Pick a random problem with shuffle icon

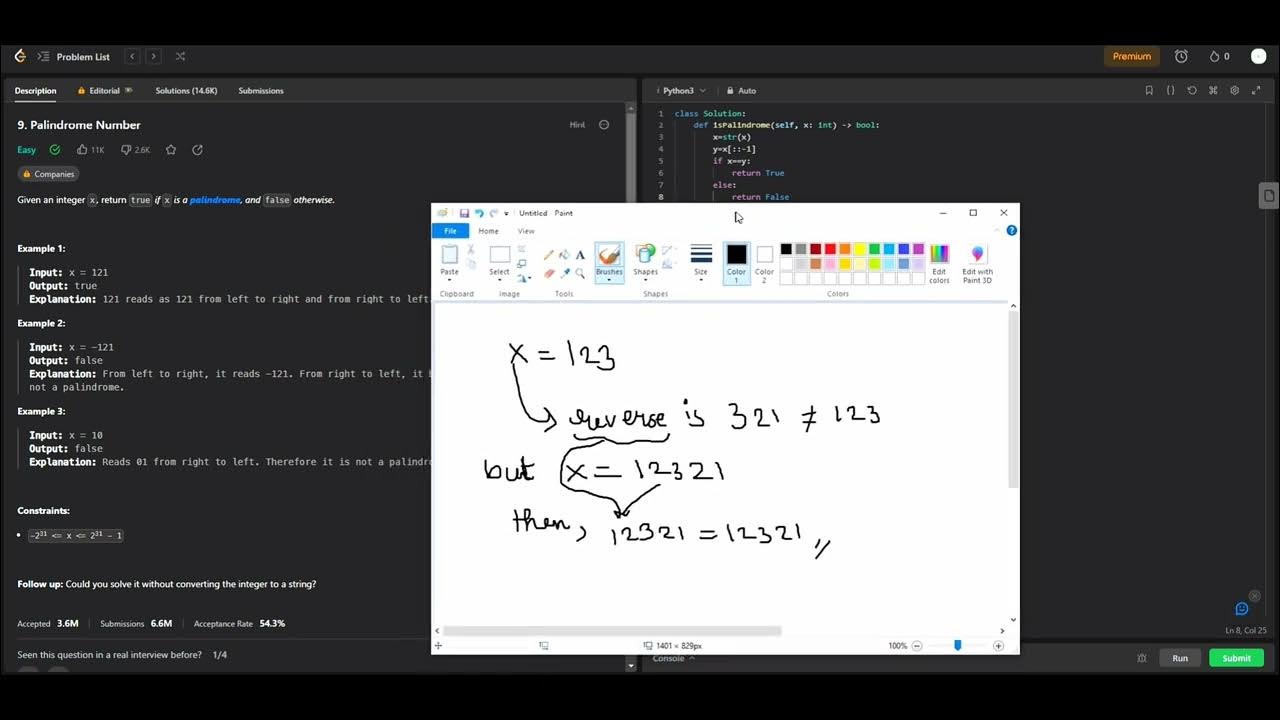click(180, 57)
